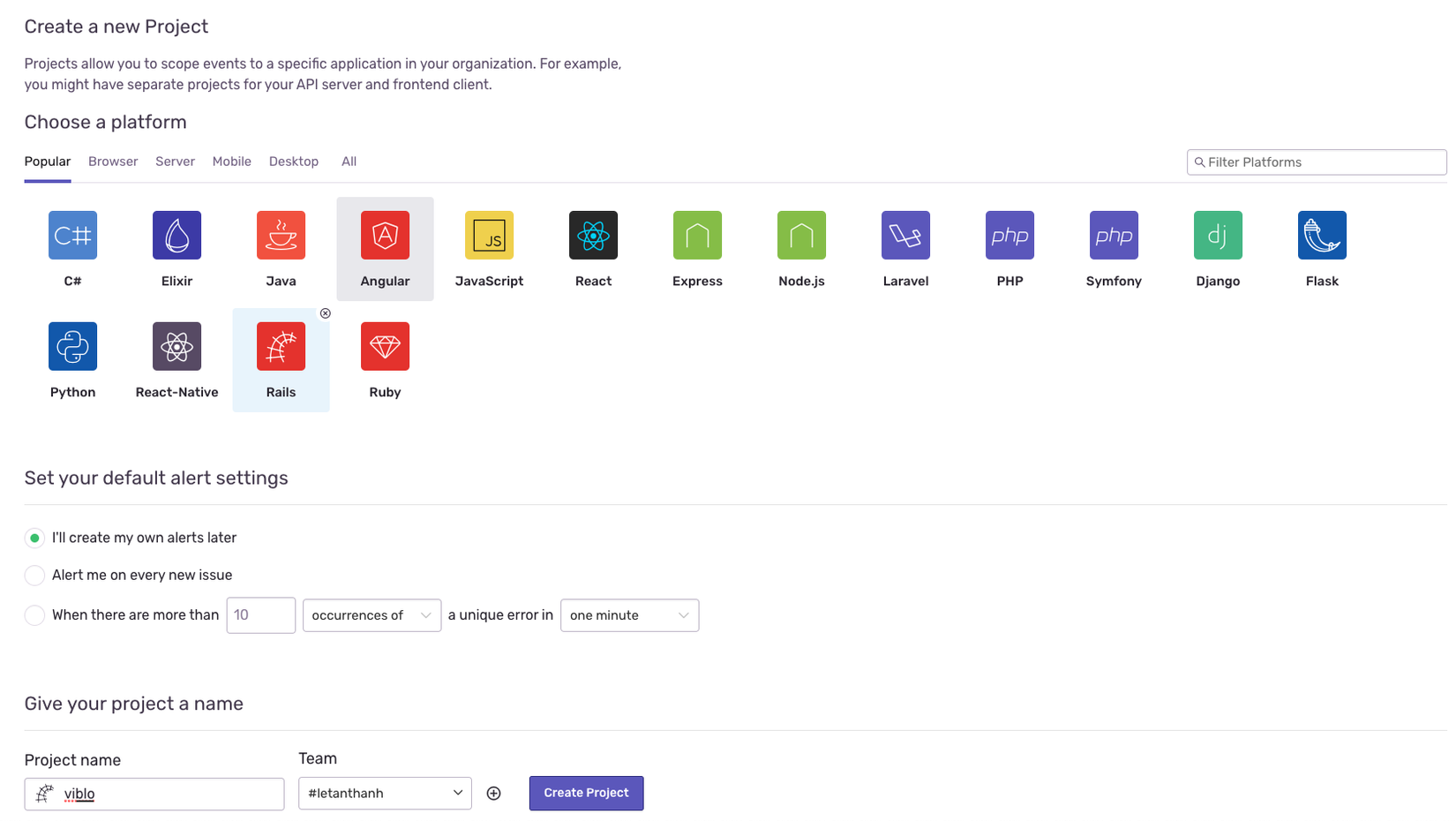Viewport: 1456px width, 821px height.
Task: Select the Rails platform icon
Action: [x=281, y=347]
